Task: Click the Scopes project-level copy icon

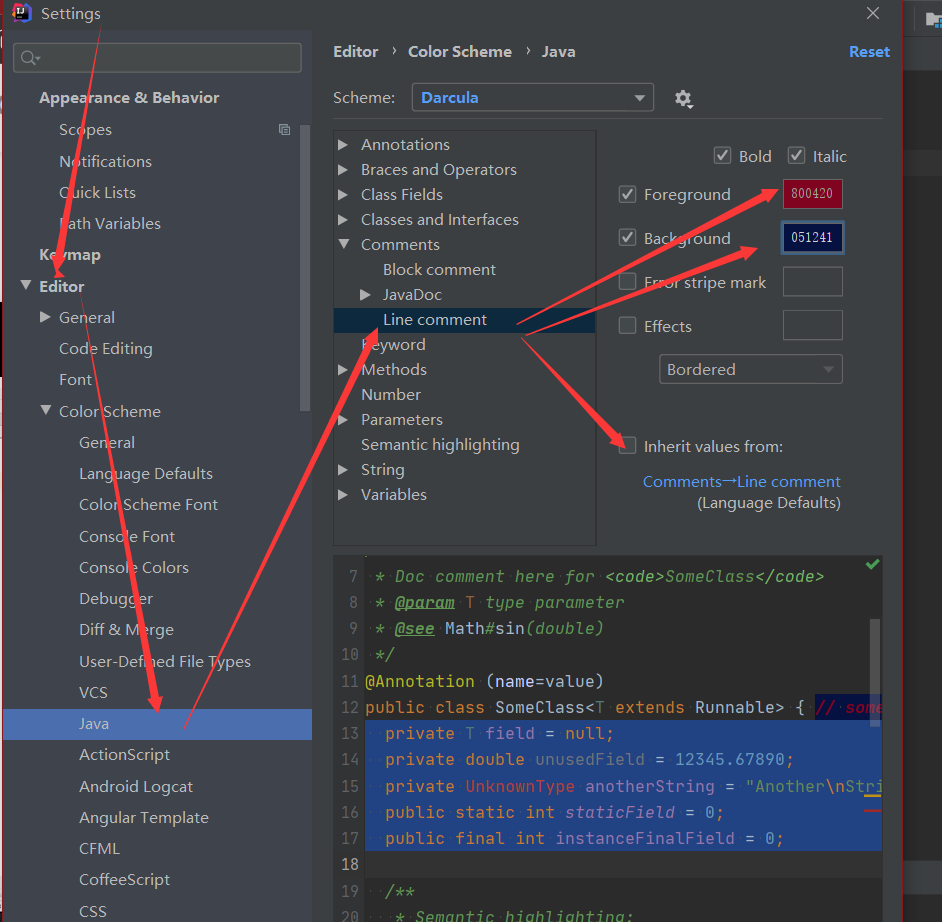Action: click(284, 130)
